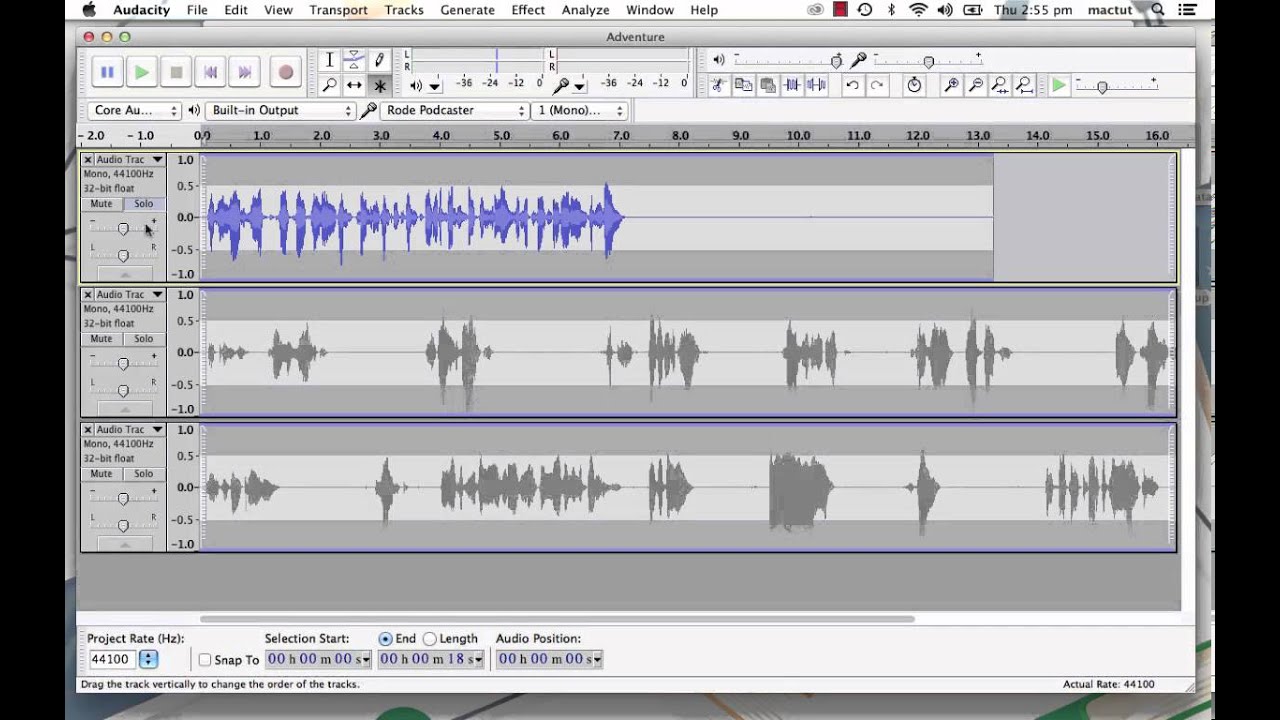Click the red Record button
The width and height of the screenshot is (1280, 720).
[x=286, y=72]
